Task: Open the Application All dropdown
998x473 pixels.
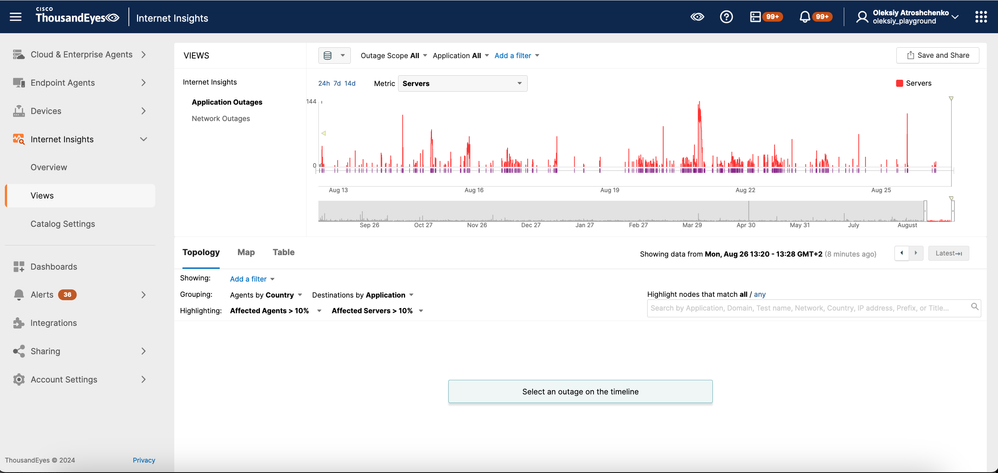Action: [461, 55]
